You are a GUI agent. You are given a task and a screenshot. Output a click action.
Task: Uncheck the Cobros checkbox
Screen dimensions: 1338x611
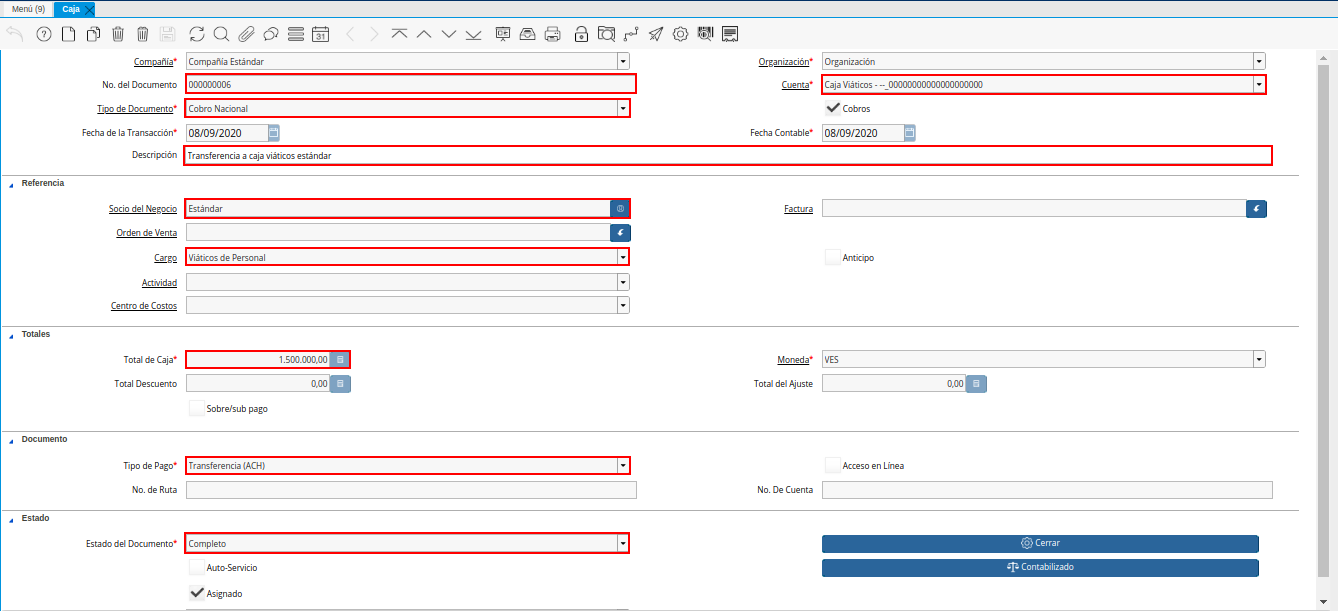[832, 108]
